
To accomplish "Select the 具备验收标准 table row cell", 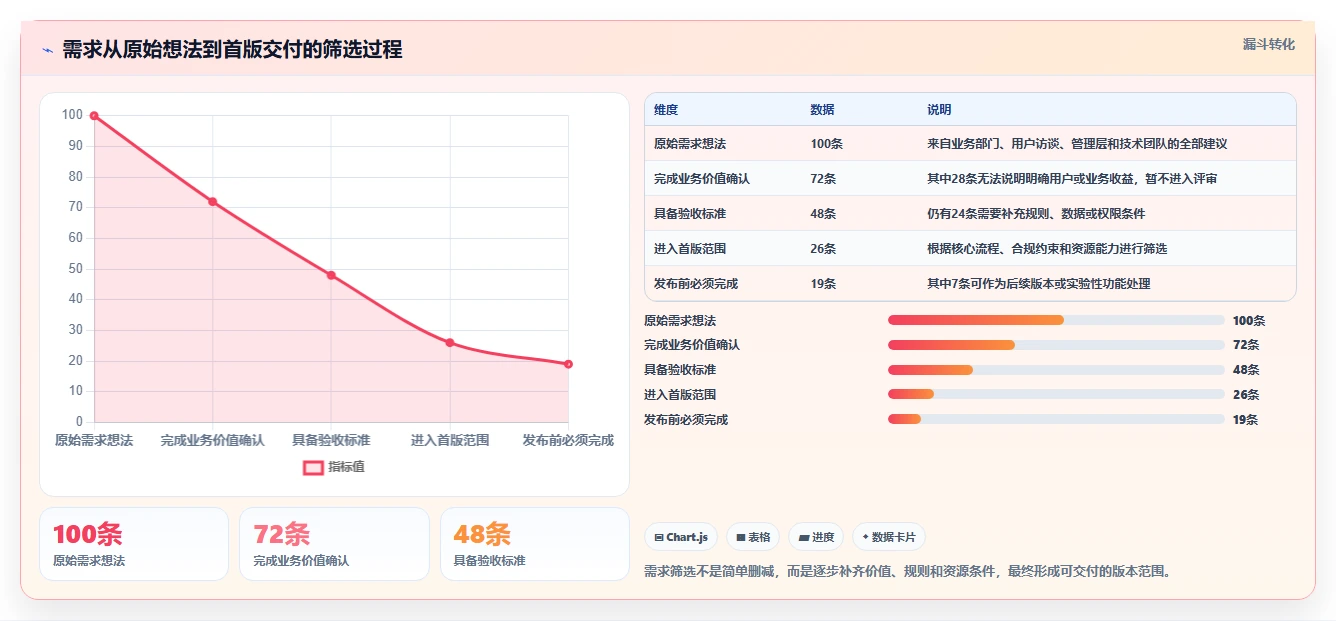I will pyautogui.click(x=690, y=214).
